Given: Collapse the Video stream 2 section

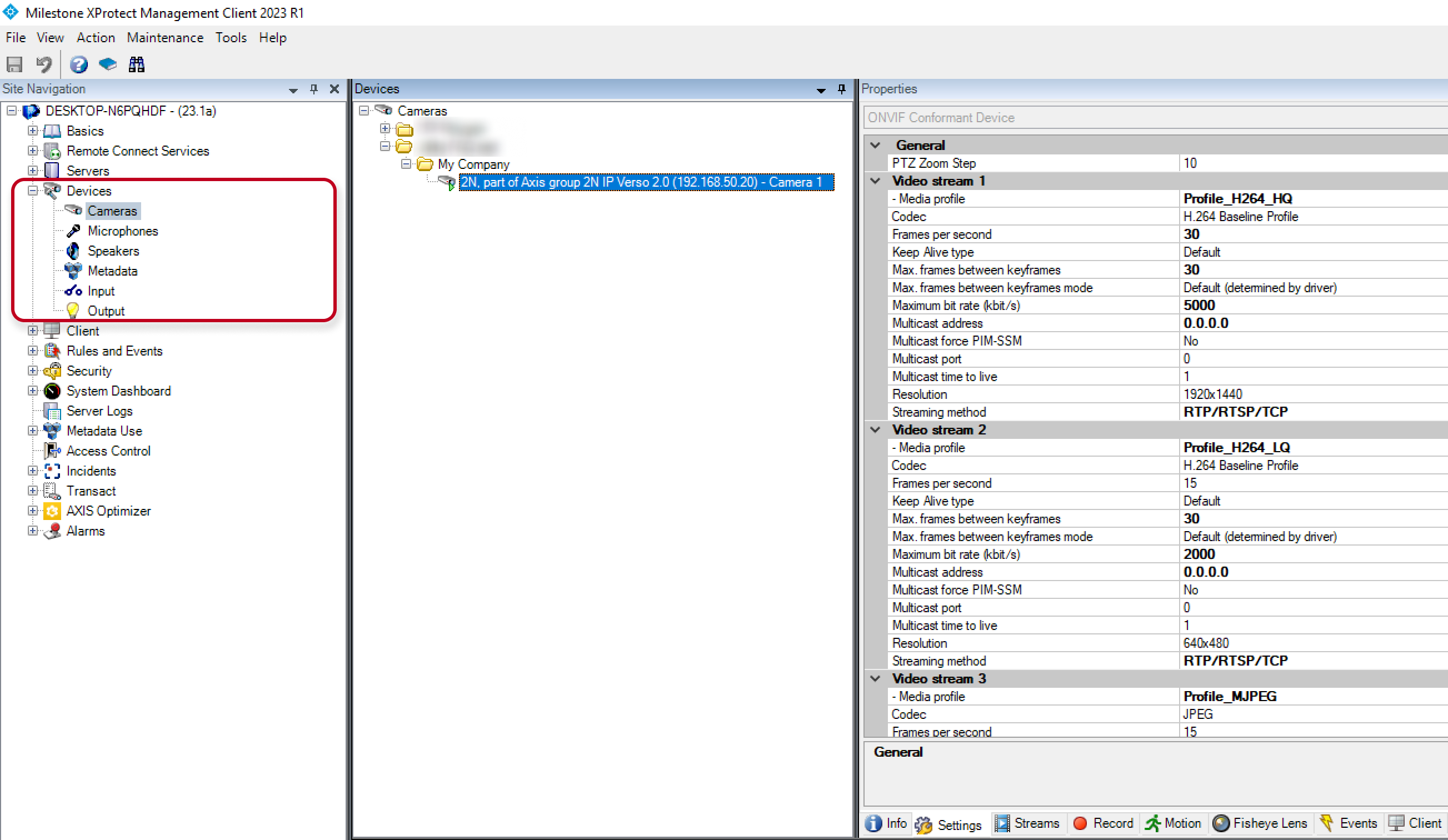Looking at the screenshot, I should click(875, 430).
